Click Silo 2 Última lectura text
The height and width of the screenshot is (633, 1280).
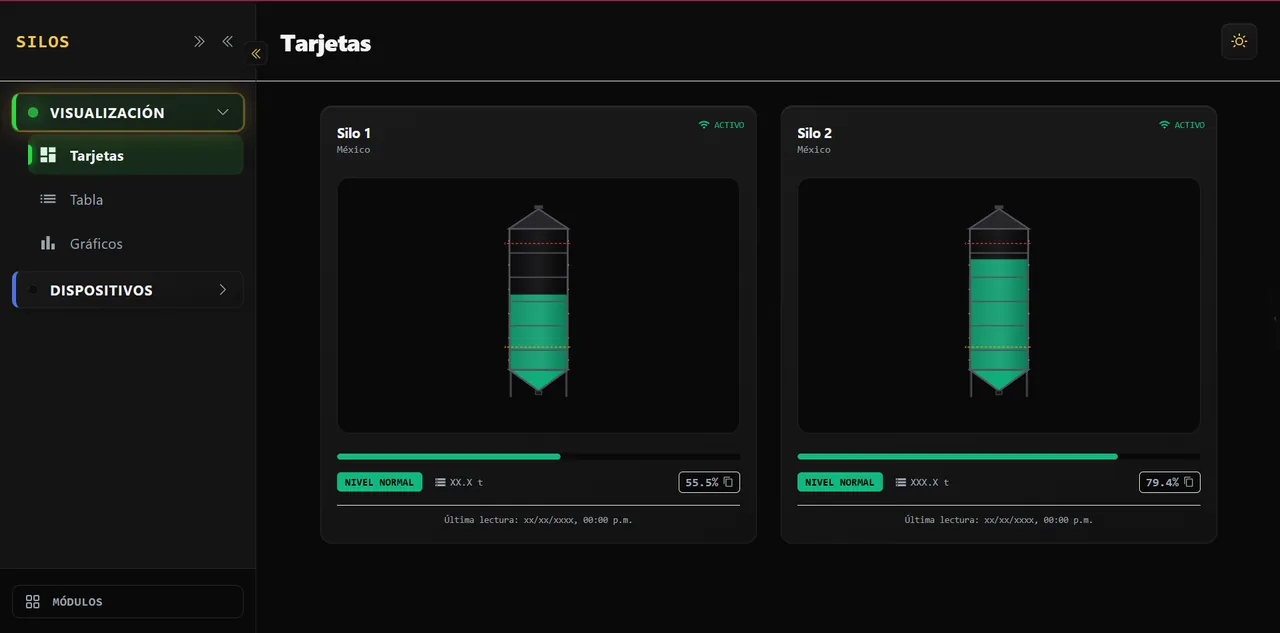998,520
